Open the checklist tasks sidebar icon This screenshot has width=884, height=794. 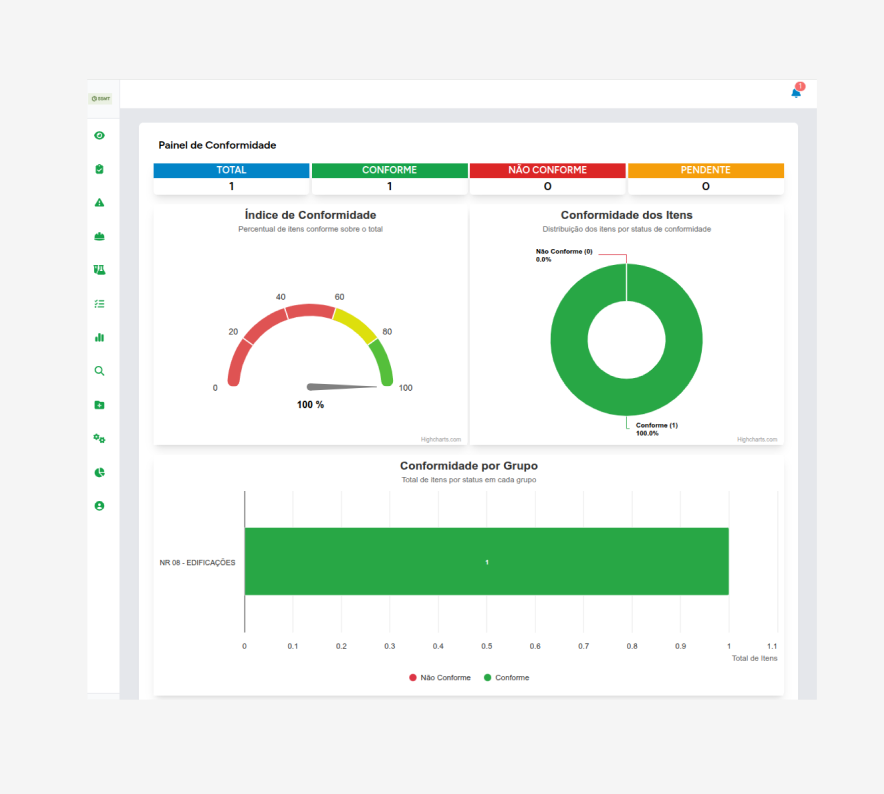tap(99, 304)
